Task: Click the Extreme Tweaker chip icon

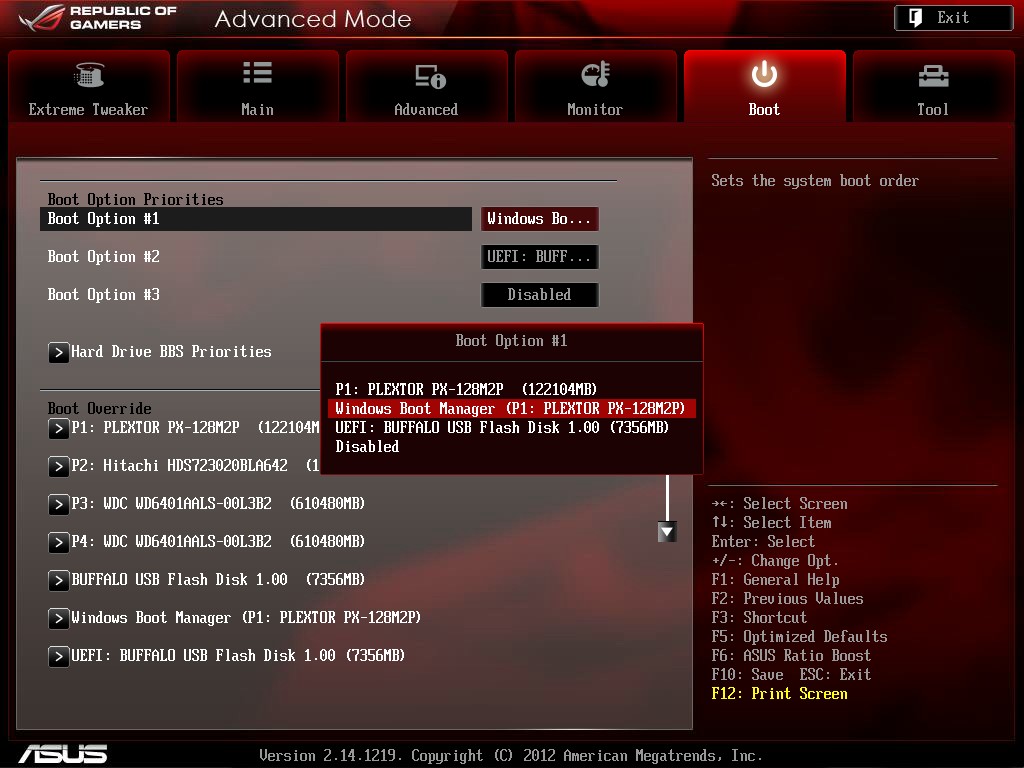Action: point(89,75)
